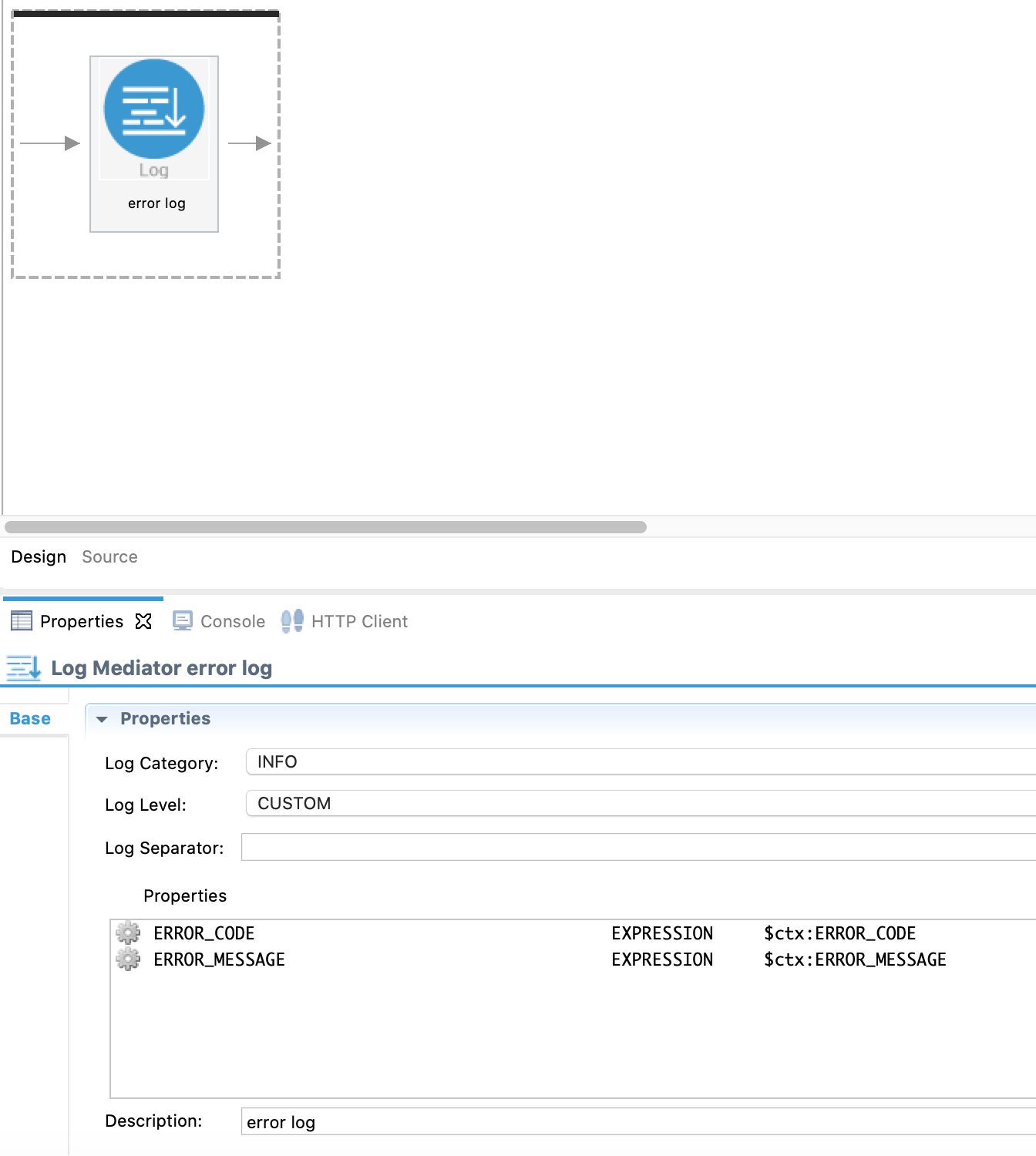Click the Properties section heading

click(165, 718)
